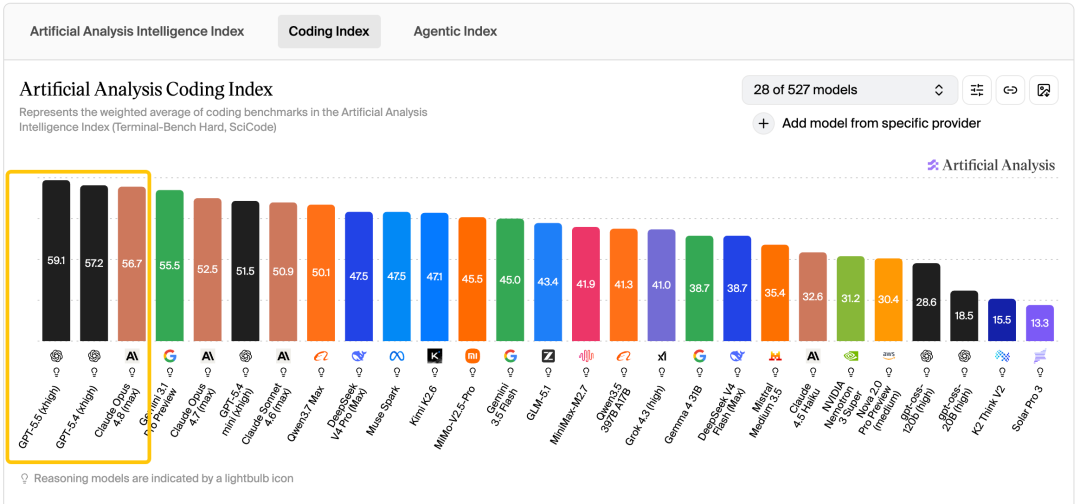Click the Google logo under Gemini 3.1 Pro Preview

[x=169, y=356]
